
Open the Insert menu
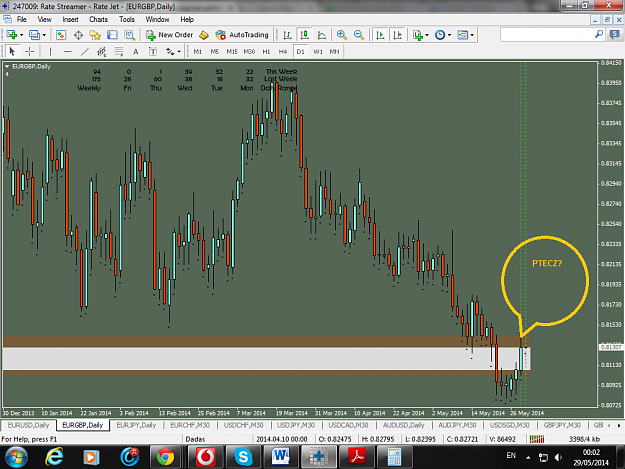click(x=70, y=20)
